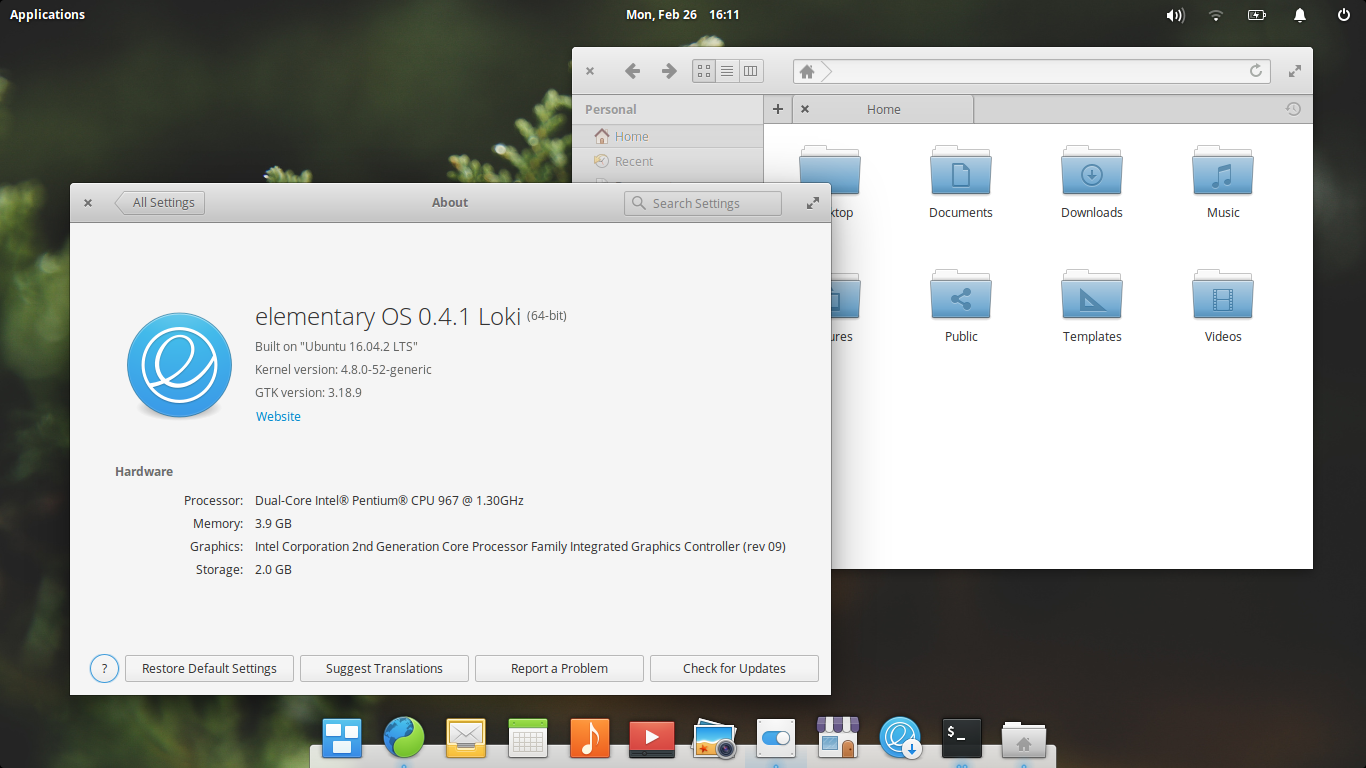Select Home in the Files sidebar
The width and height of the screenshot is (1366, 768).
pyautogui.click(x=668, y=136)
